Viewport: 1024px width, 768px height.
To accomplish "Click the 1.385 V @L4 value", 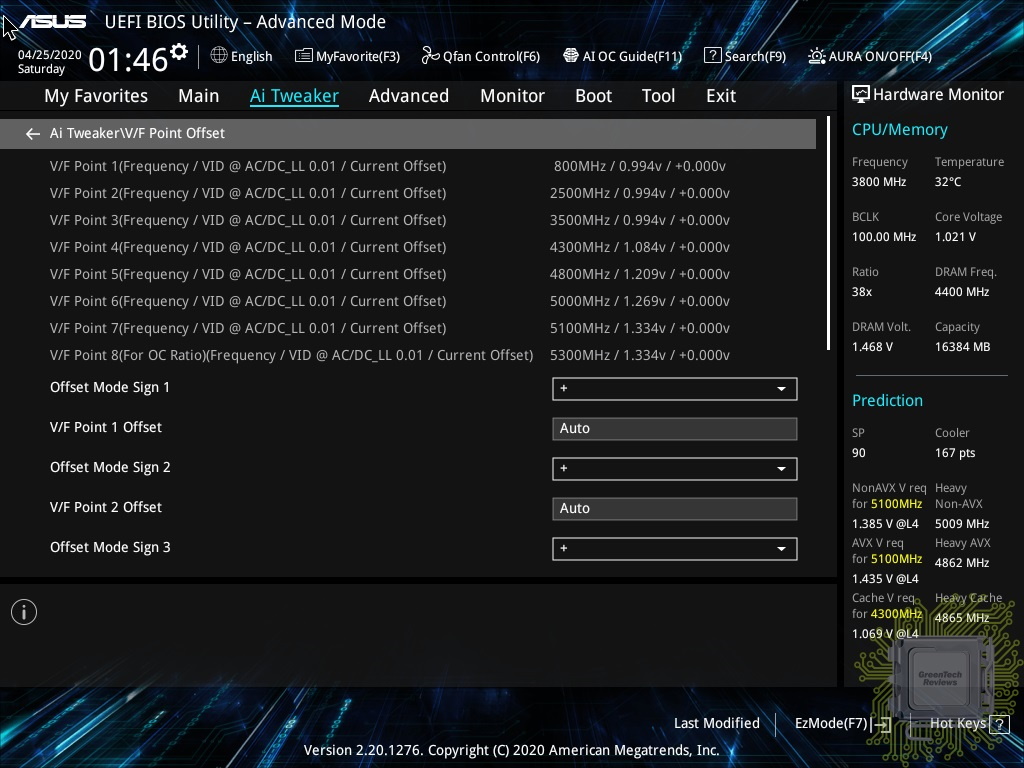I will point(885,524).
